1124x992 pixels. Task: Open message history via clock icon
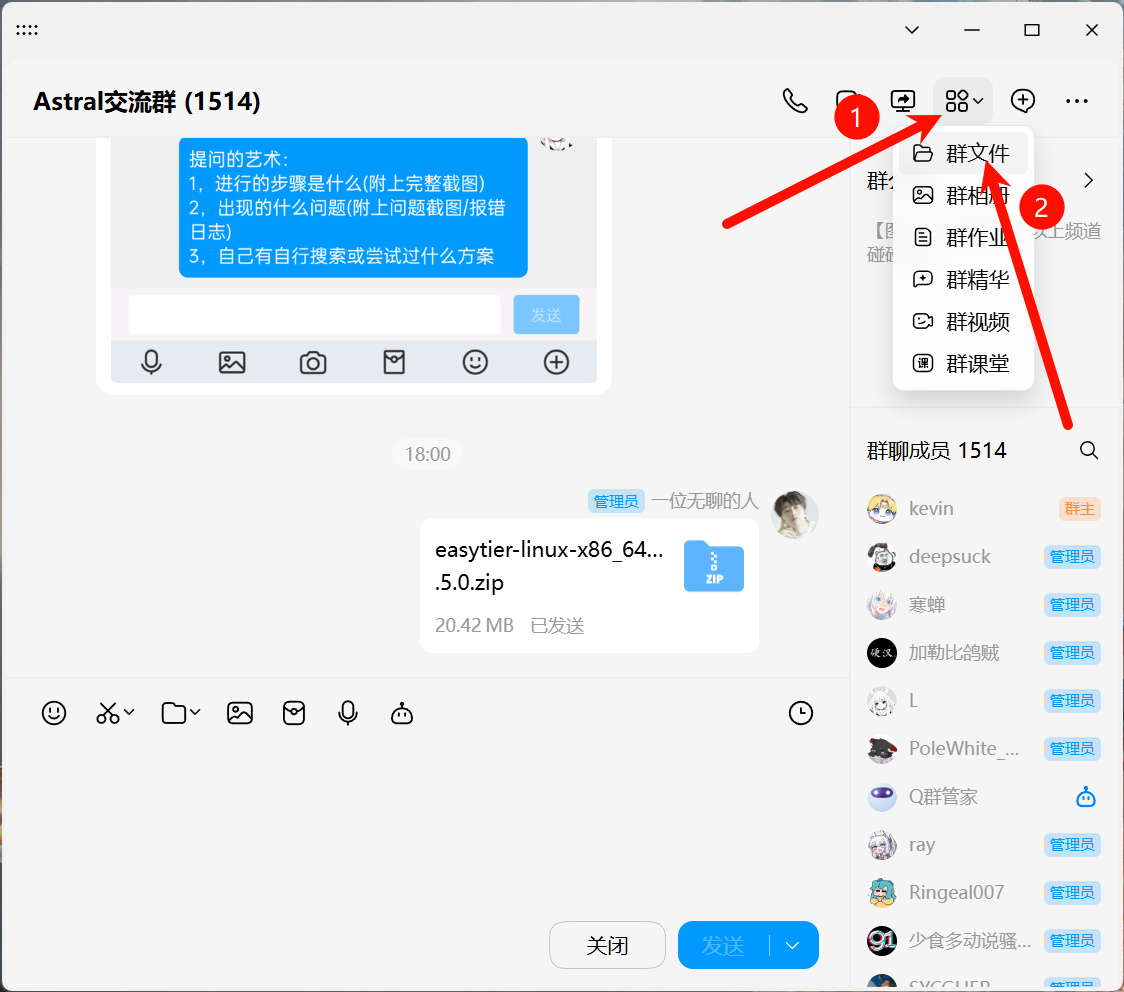point(800,713)
